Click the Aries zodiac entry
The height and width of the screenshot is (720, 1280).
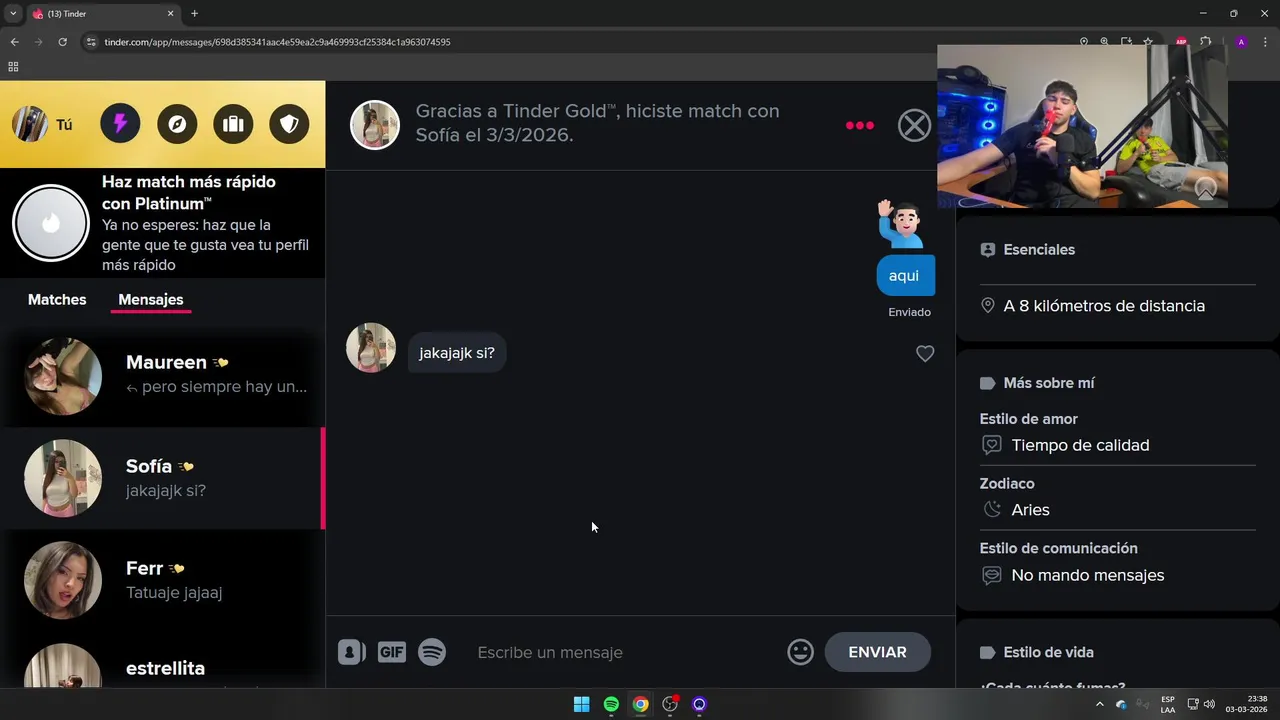click(x=1030, y=510)
